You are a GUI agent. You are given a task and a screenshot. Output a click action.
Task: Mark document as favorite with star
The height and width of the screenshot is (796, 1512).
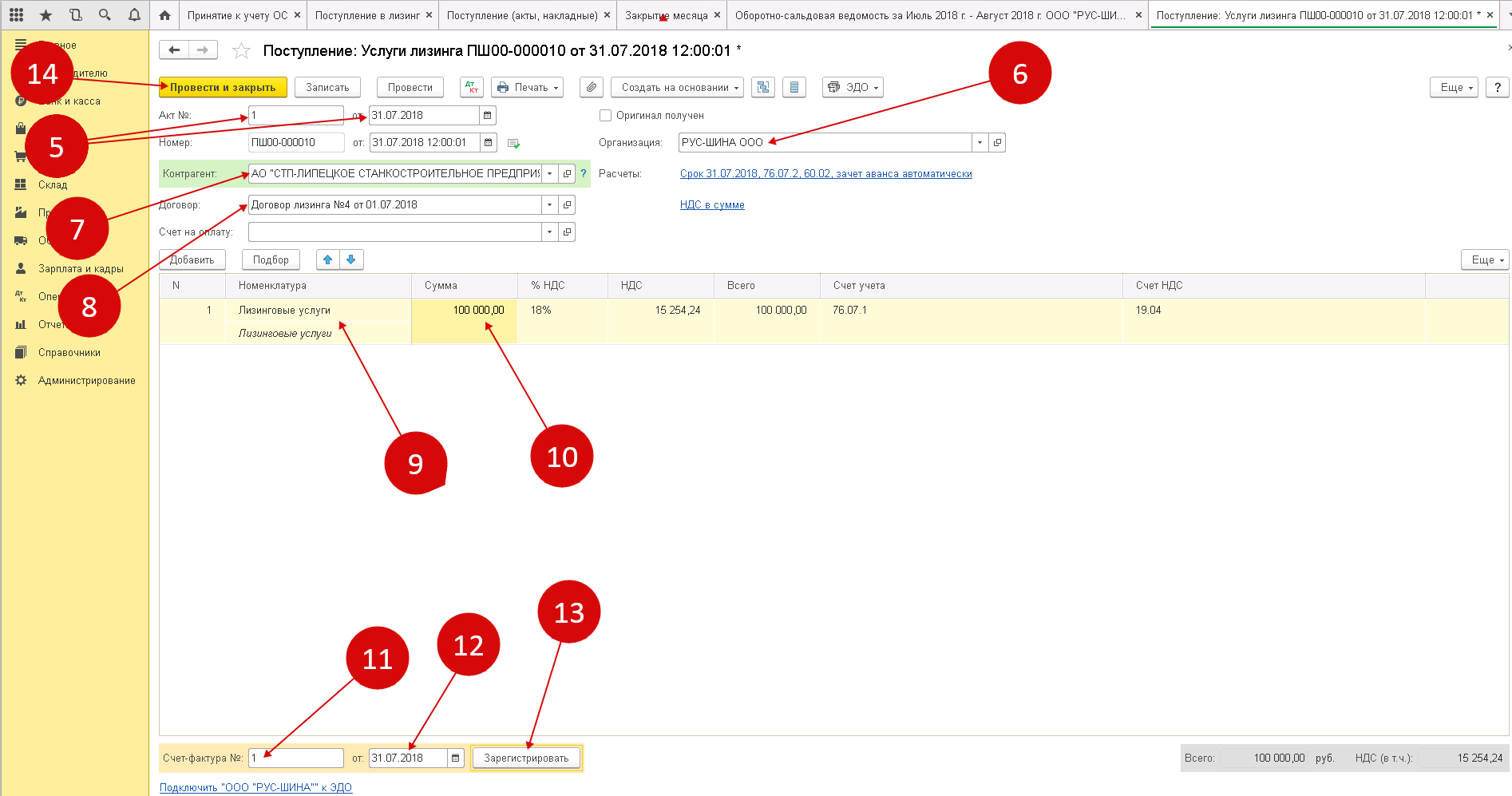(241, 51)
